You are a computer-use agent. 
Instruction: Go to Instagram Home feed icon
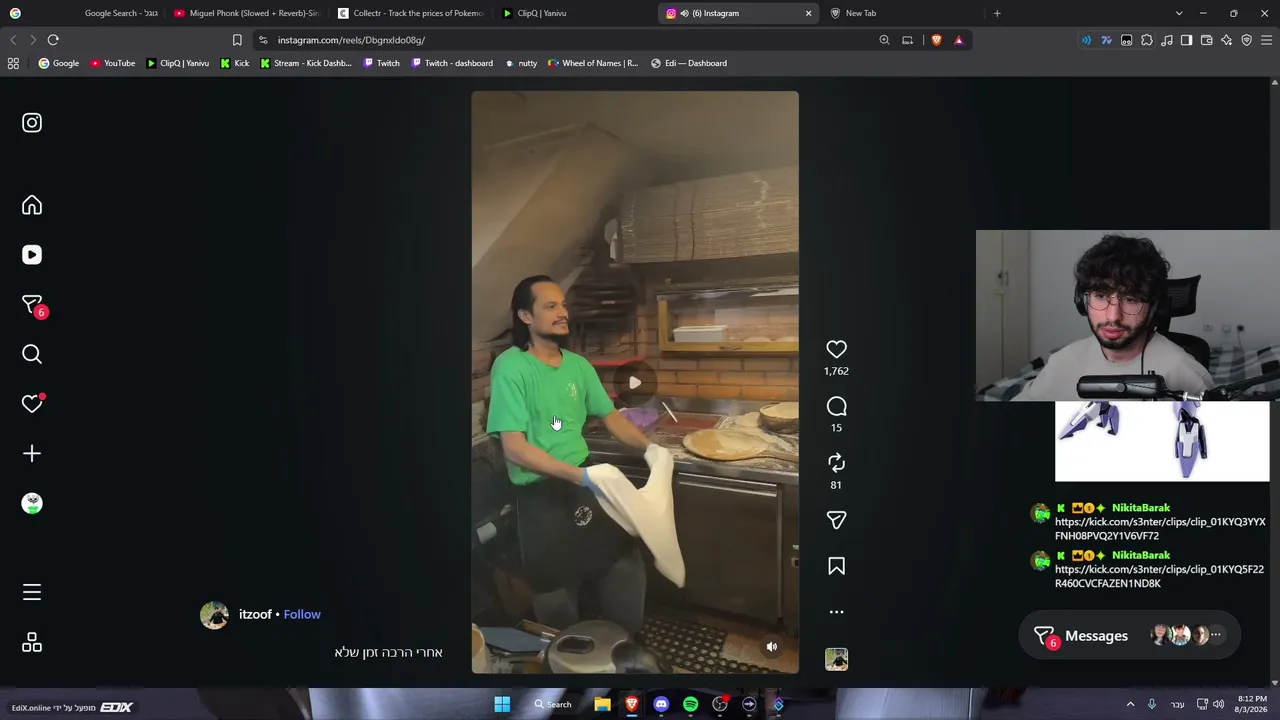click(x=32, y=205)
